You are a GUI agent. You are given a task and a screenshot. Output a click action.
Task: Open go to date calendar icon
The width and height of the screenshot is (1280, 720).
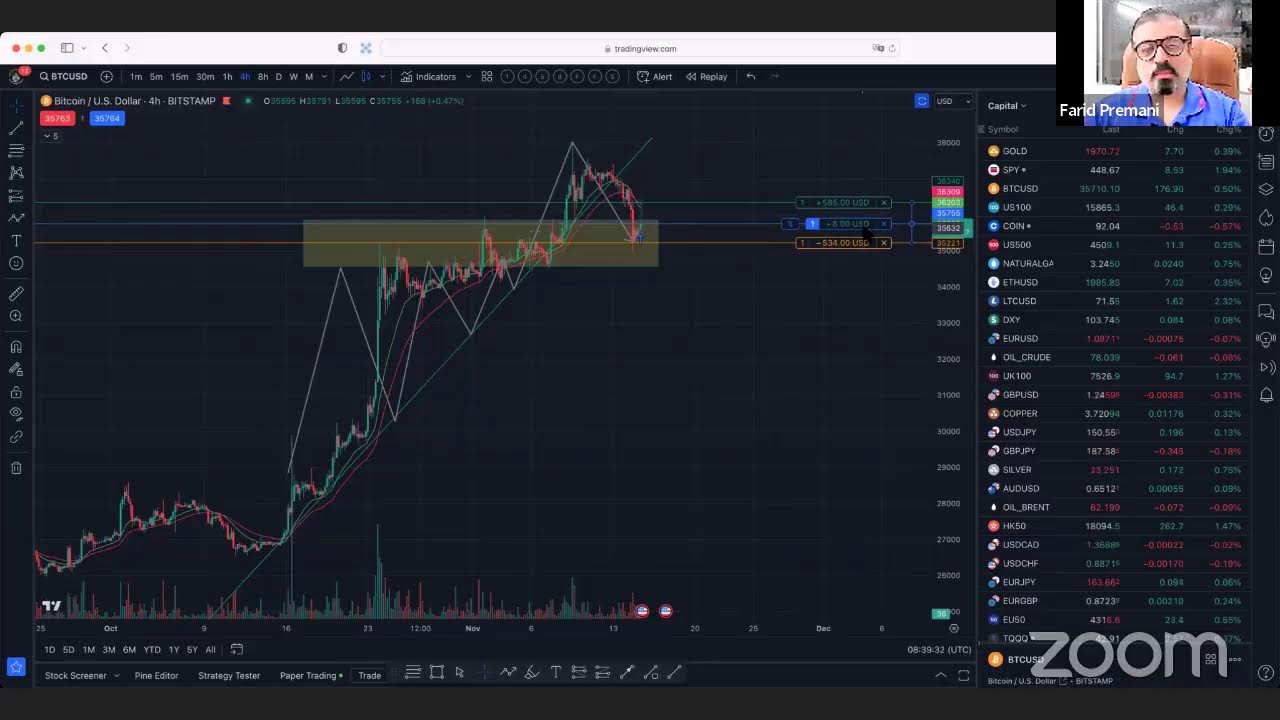point(237,650)
